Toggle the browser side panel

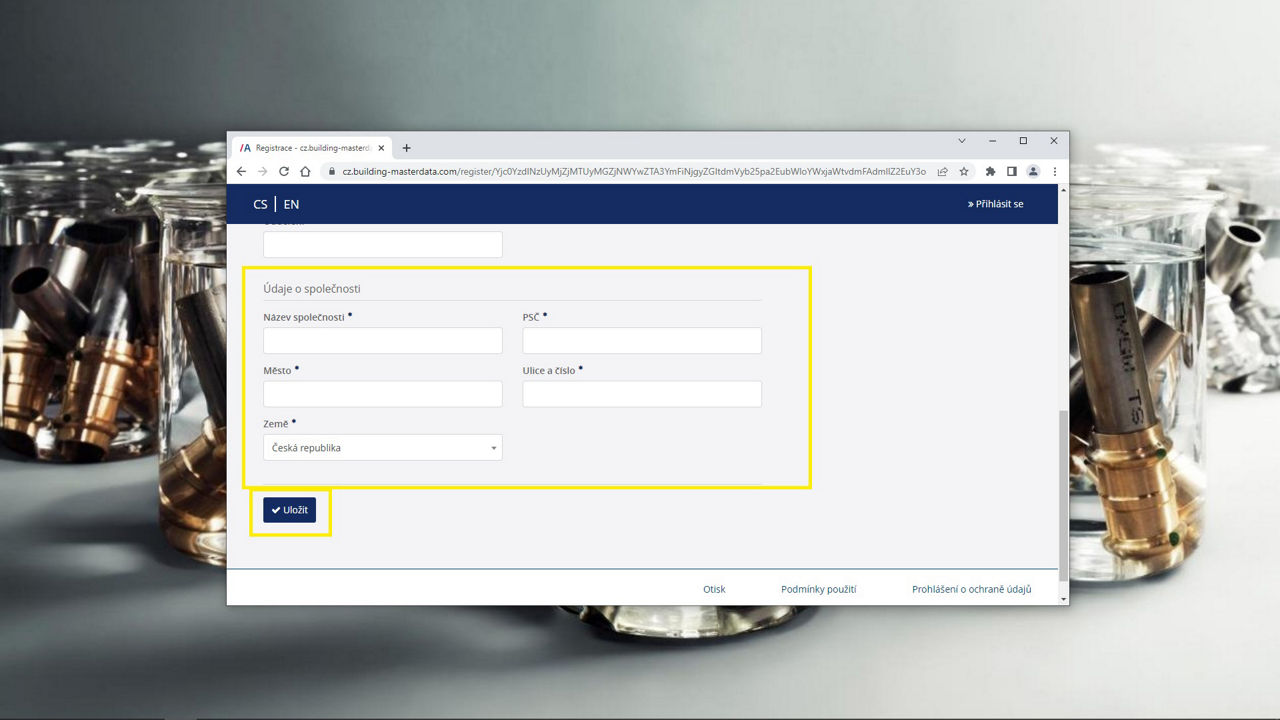coord(1012,171)
